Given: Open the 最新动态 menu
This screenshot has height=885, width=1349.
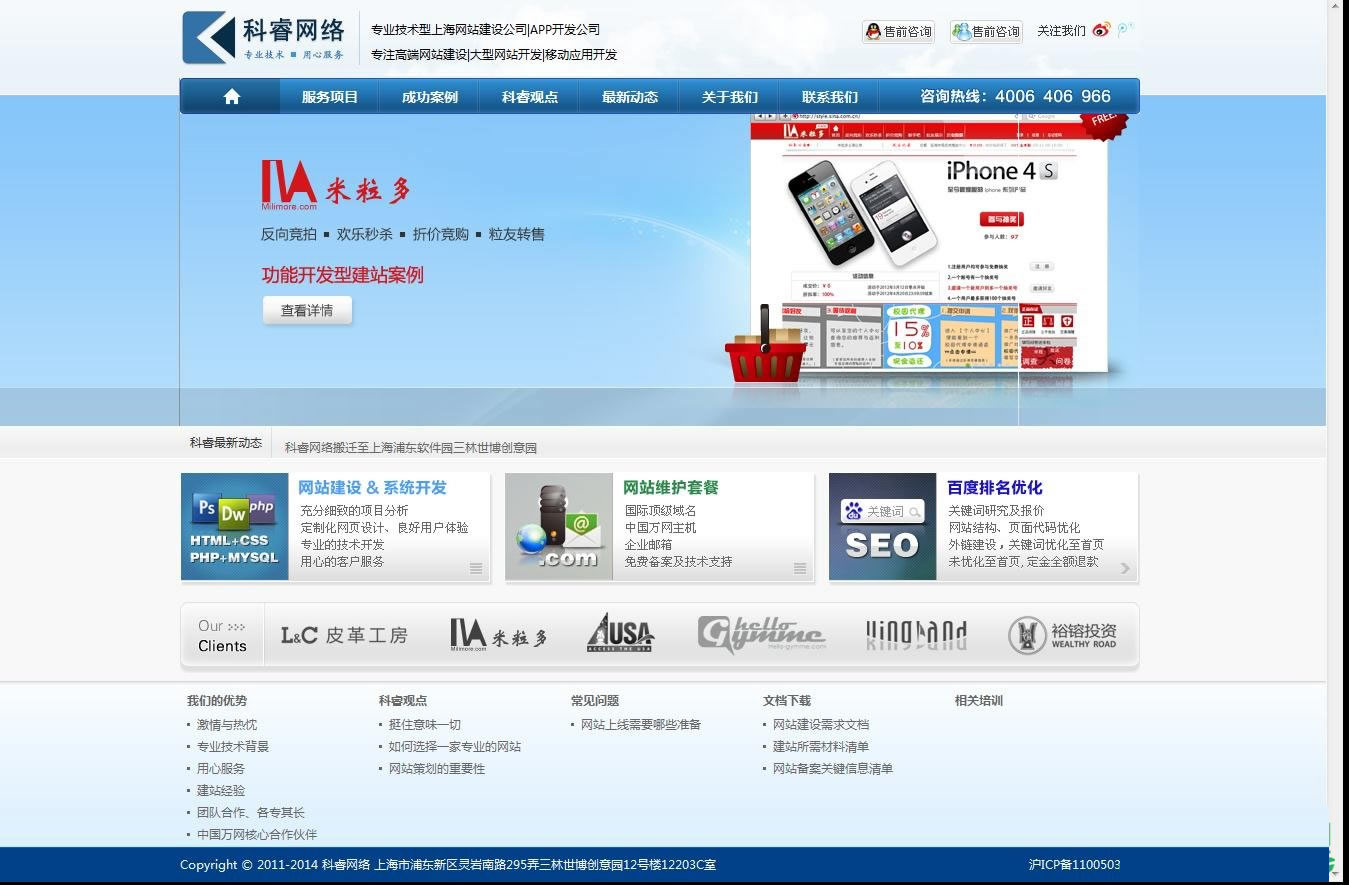Looking at the screenshot, I should pos(630,97).
